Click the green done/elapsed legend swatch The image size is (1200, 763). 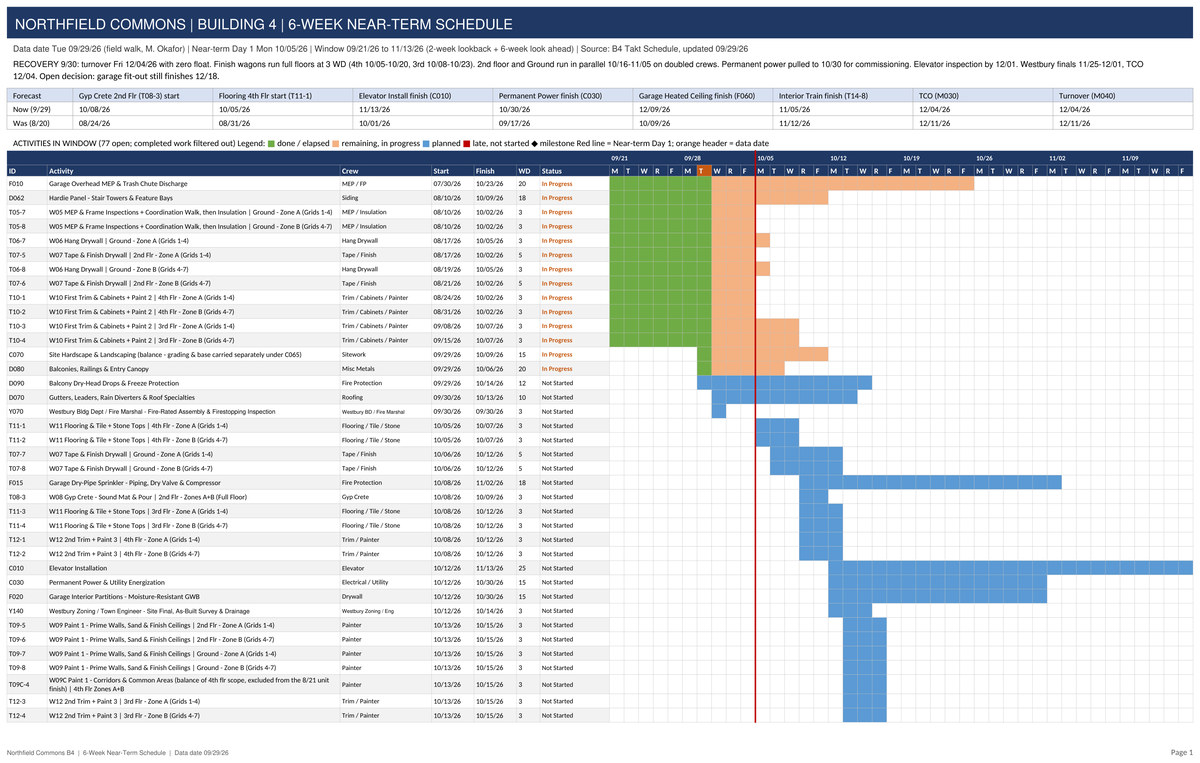click(271, 143)
